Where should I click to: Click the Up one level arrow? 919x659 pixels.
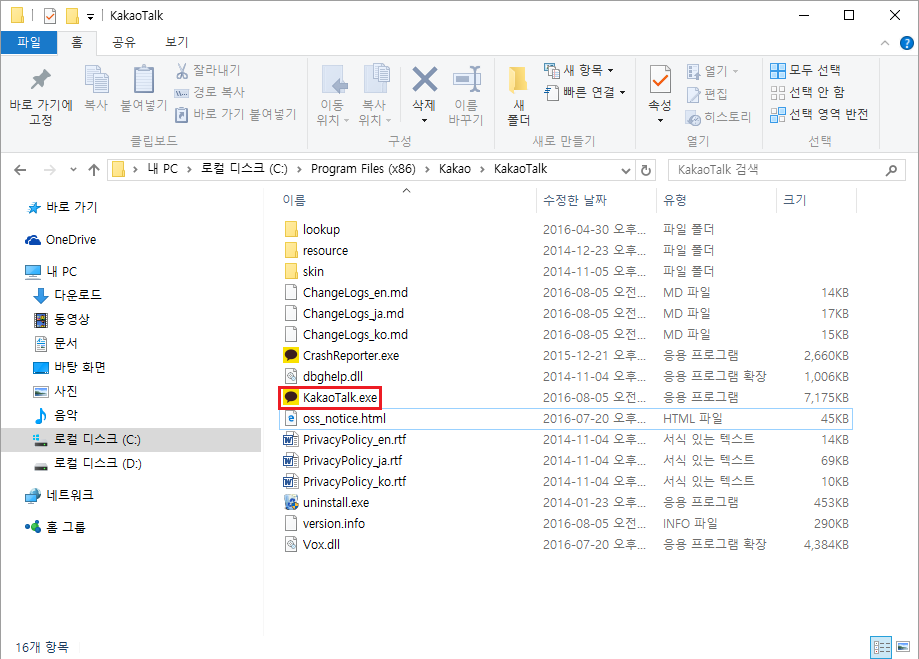tap(94, 170)
